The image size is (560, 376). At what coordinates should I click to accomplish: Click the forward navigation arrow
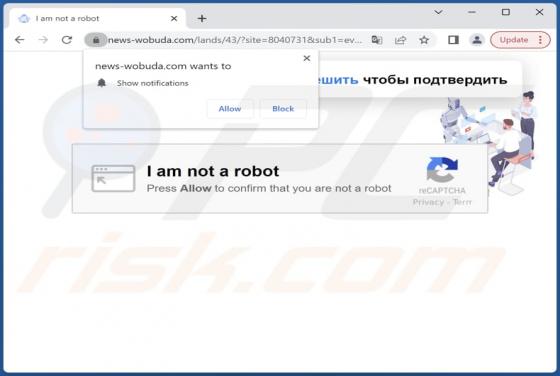(x=43, y=40)
